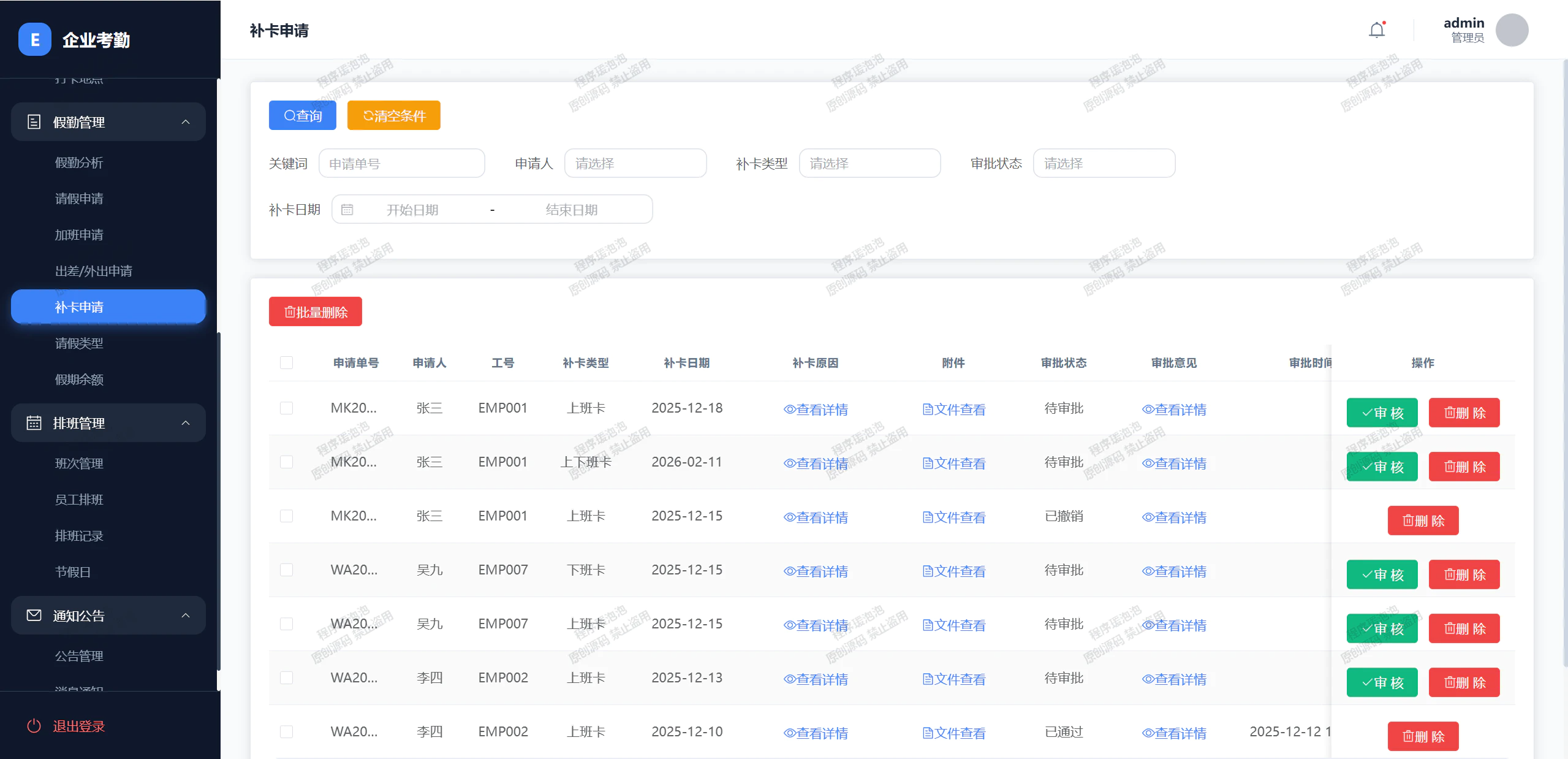Toggle the select-all checkbox in table header
Viewport: 1568px width, 759px height.
click(286, 362)
